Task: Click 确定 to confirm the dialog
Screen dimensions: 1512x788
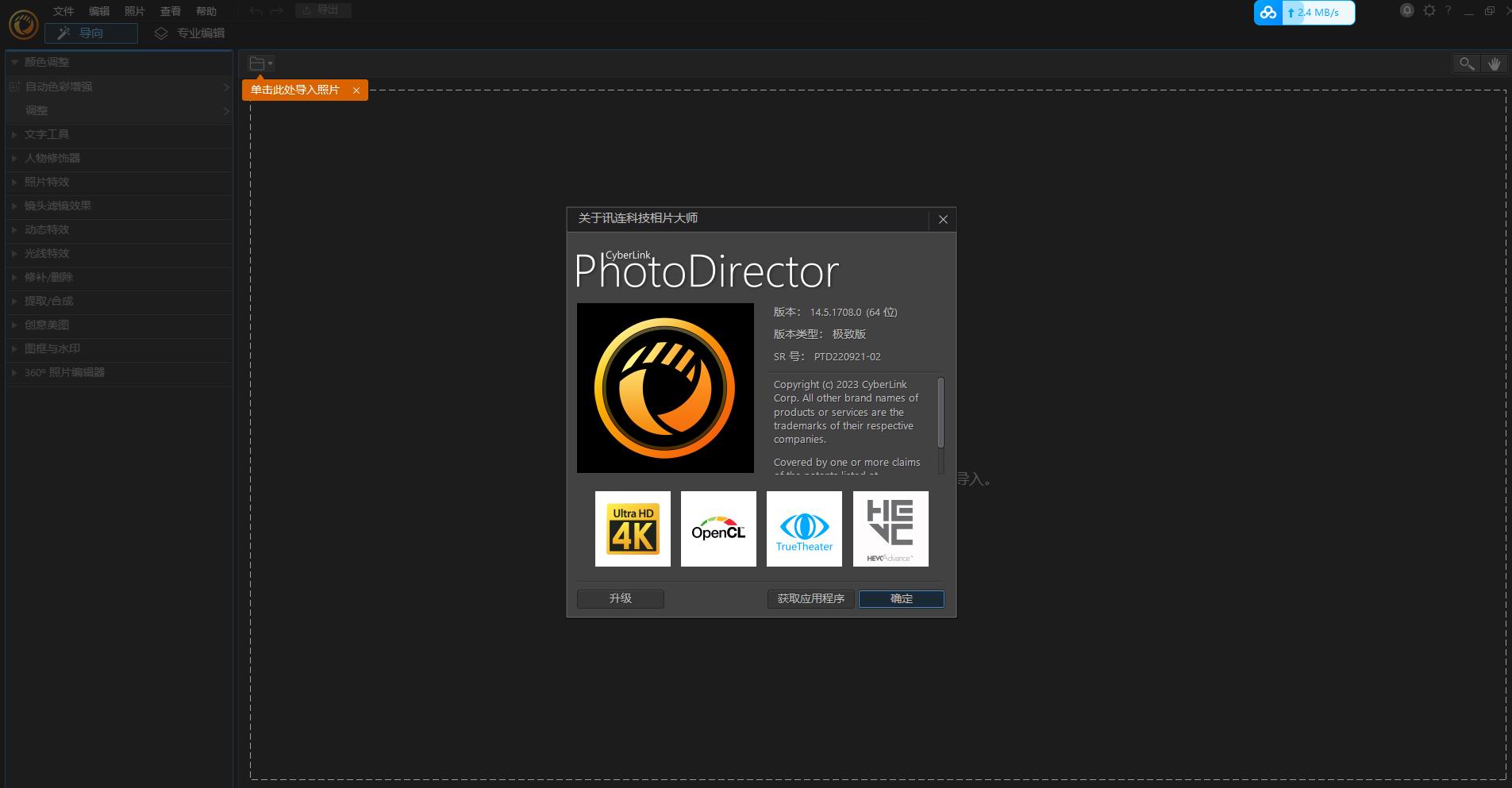Action: pos(902,599)
